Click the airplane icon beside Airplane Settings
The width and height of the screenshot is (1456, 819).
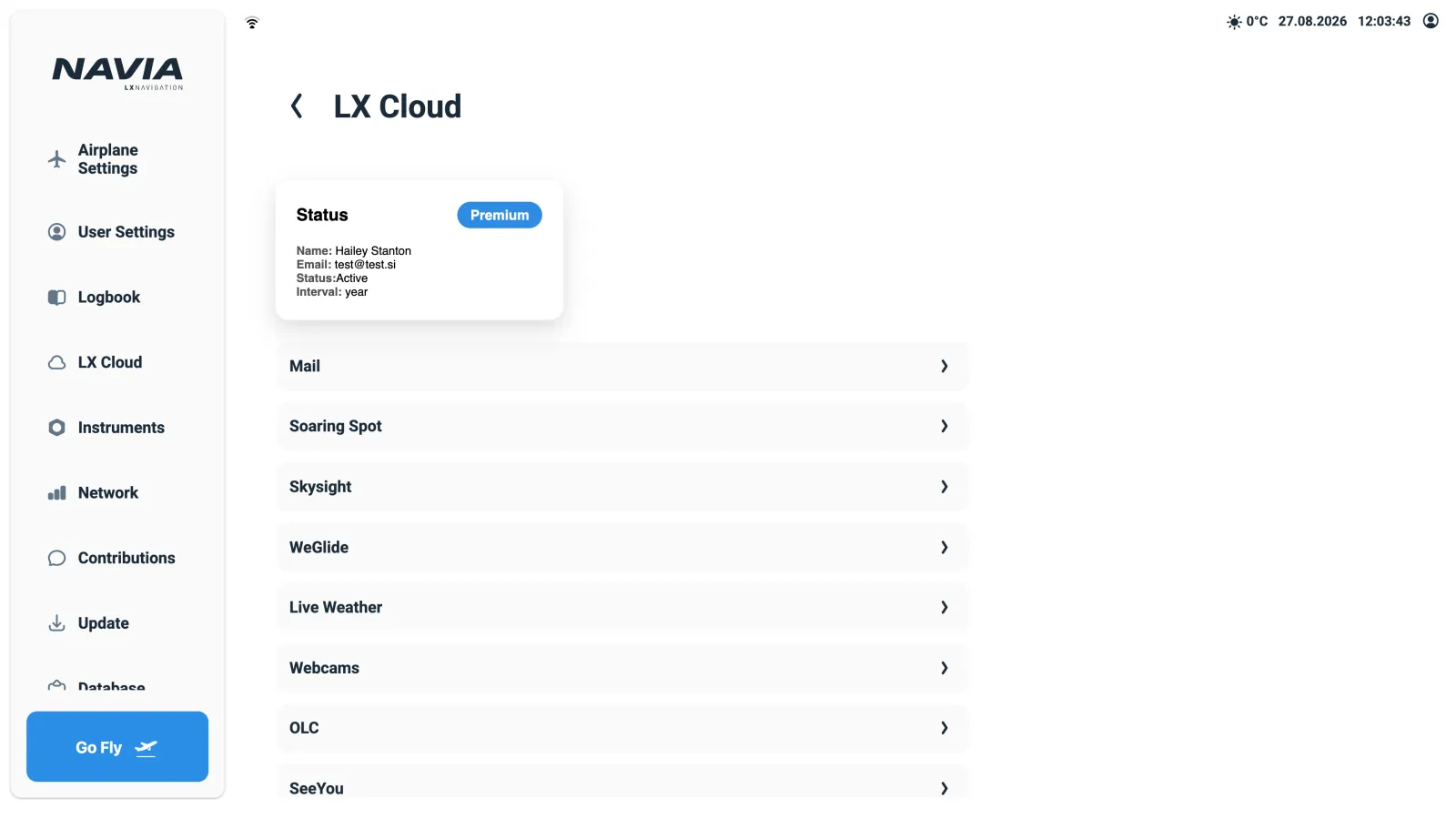pos(56,159)
